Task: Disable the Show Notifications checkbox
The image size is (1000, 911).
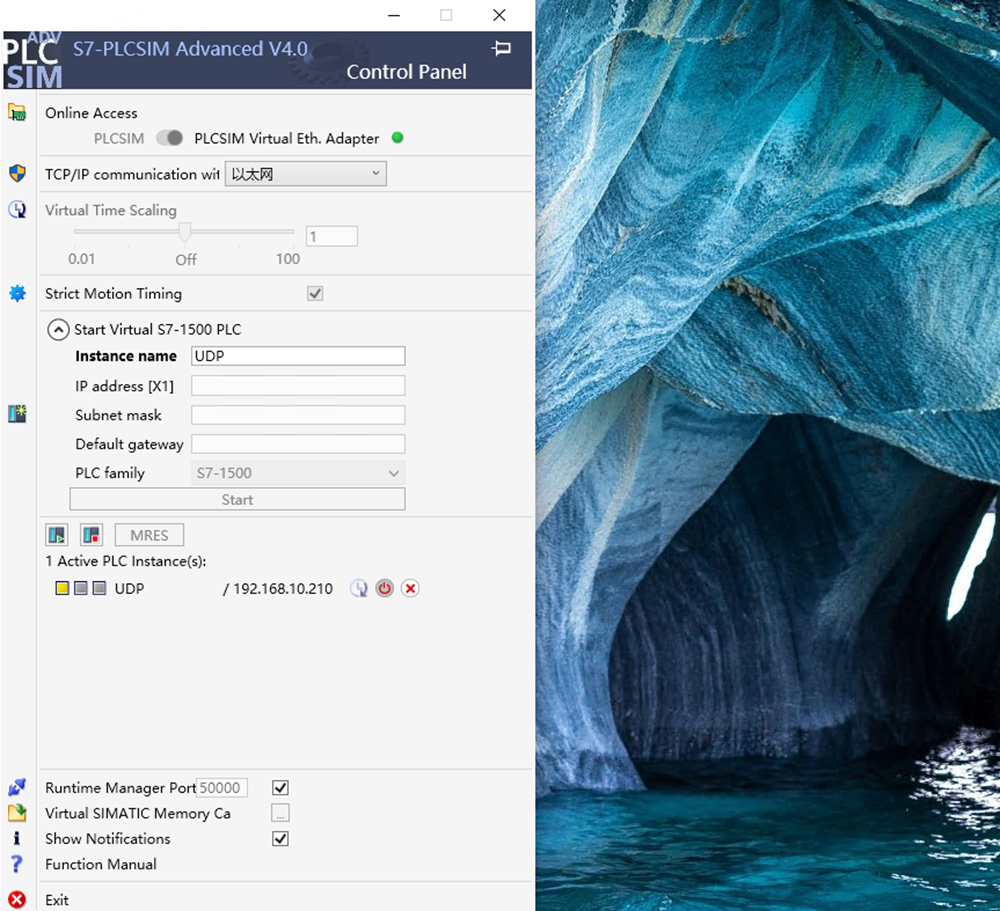Action: tap(281, 839)
